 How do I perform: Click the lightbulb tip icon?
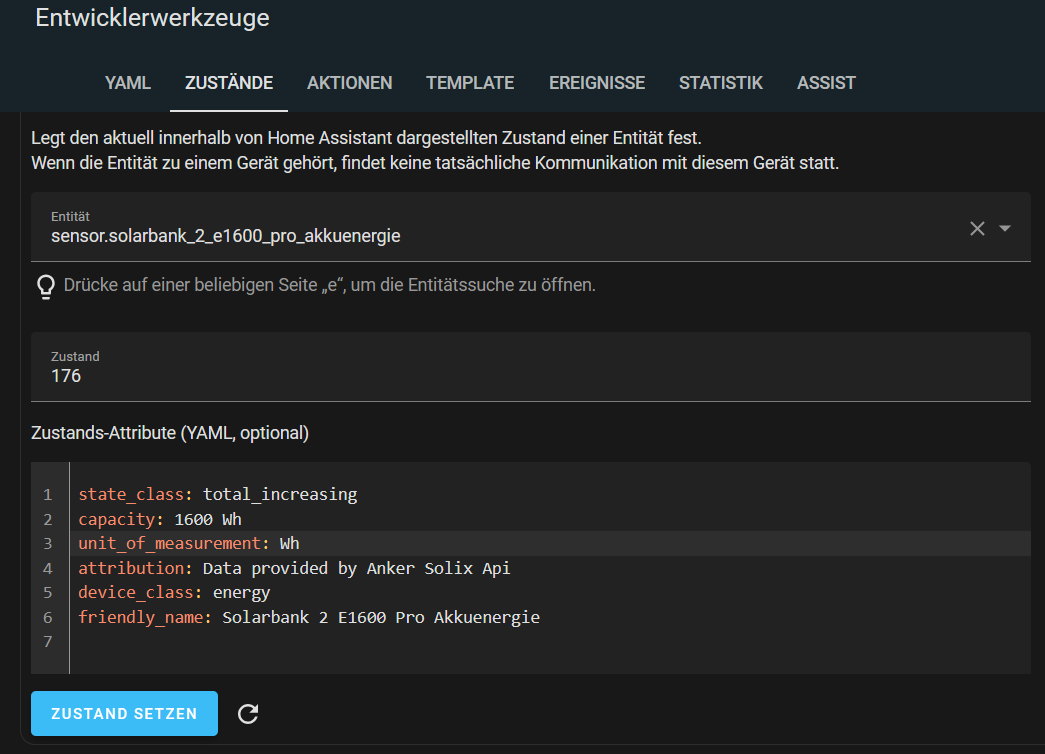pos(45,286)
